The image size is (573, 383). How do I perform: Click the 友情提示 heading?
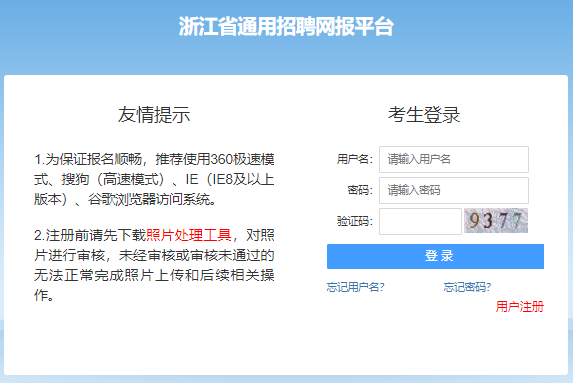[154, 115]
